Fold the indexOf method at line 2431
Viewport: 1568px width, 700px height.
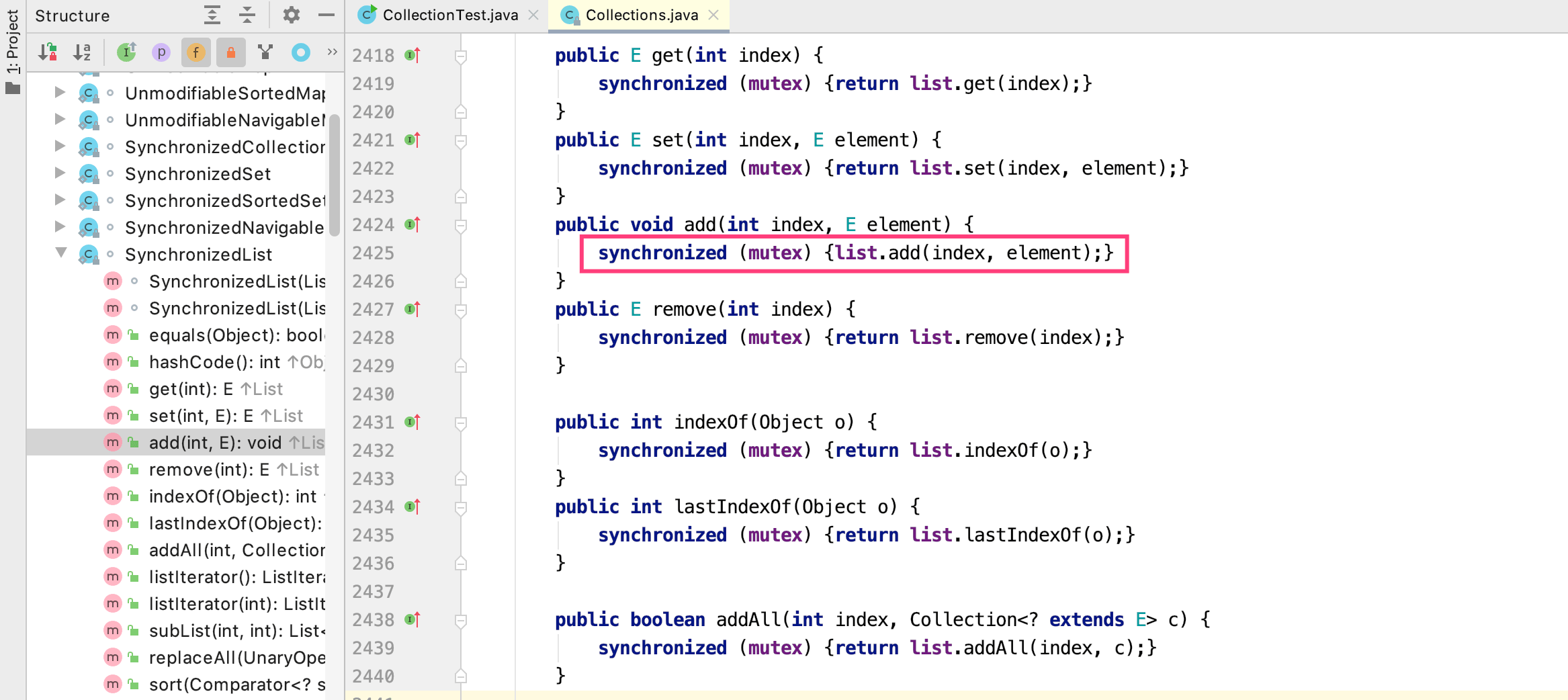click(461, 423)
